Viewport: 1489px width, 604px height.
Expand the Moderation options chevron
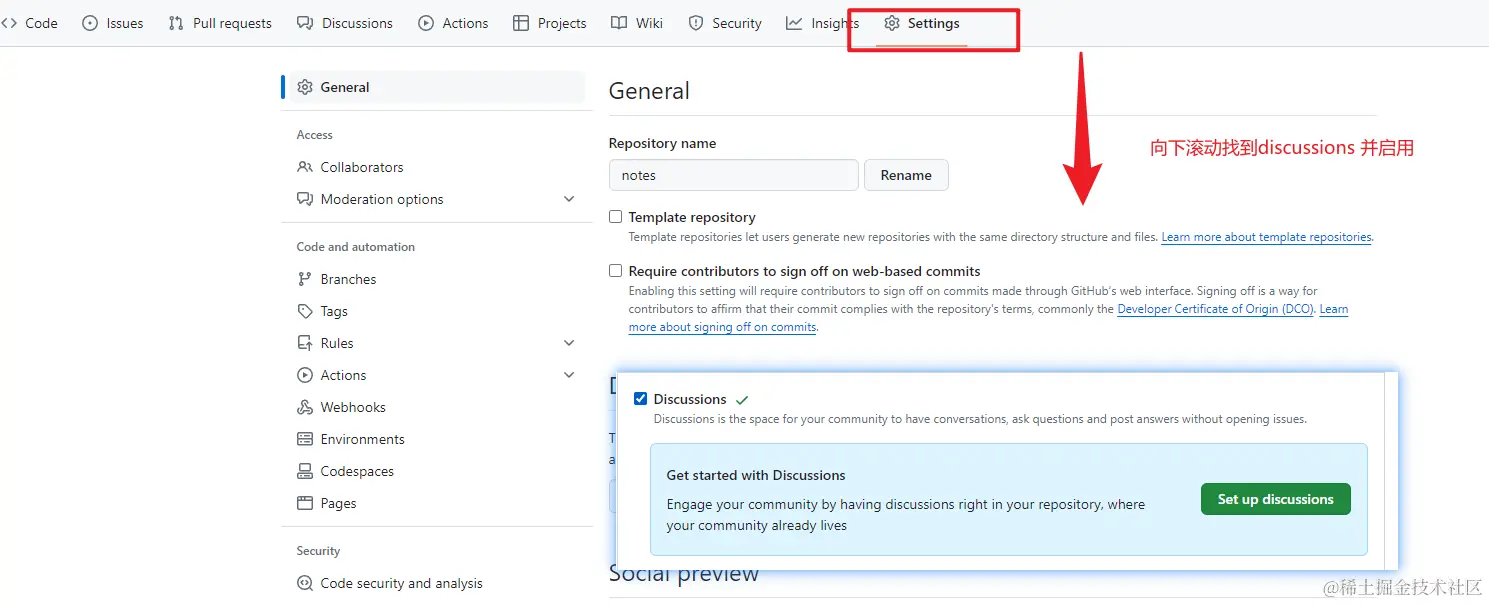click(x=569, y=199)
